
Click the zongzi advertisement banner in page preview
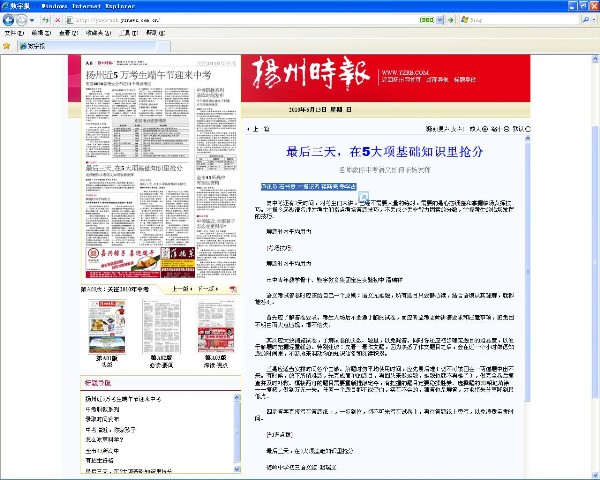(x=122, y=262)
